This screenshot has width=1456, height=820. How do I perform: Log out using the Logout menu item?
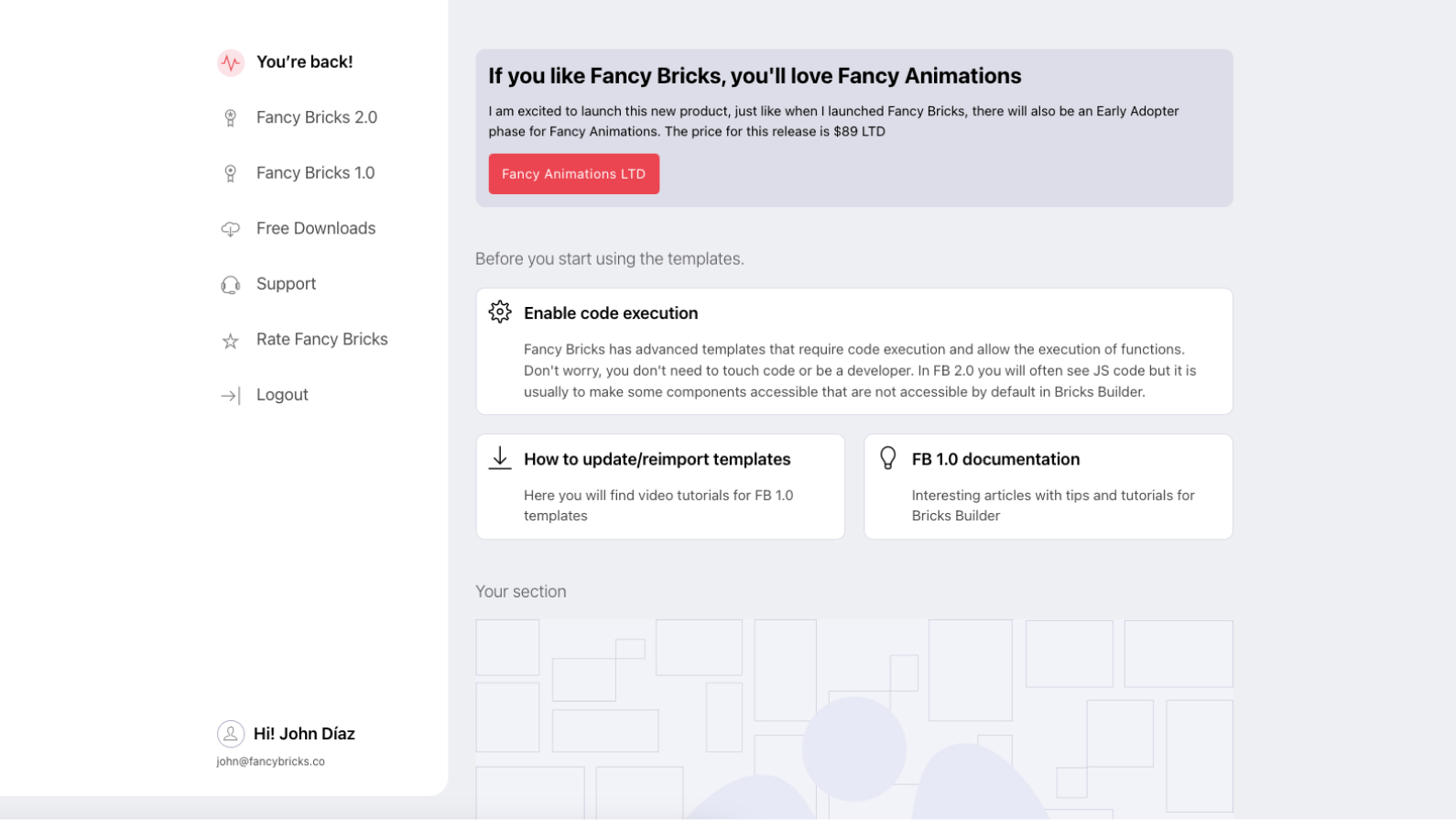[x=282, y=395]
